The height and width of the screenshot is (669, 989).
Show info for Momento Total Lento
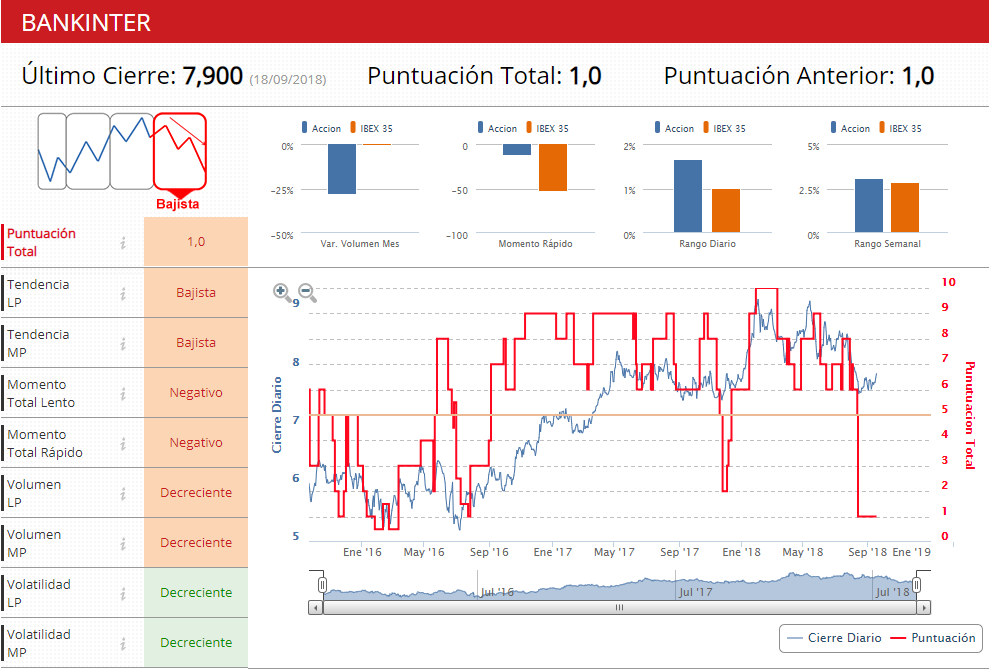click(124, 393)
